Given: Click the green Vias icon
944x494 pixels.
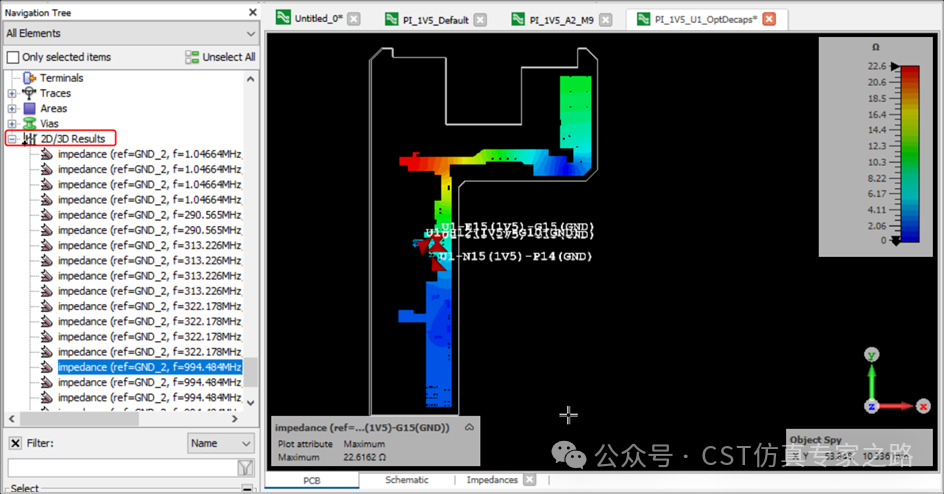Looking at the screenshot, I should (x=30, y=123).
